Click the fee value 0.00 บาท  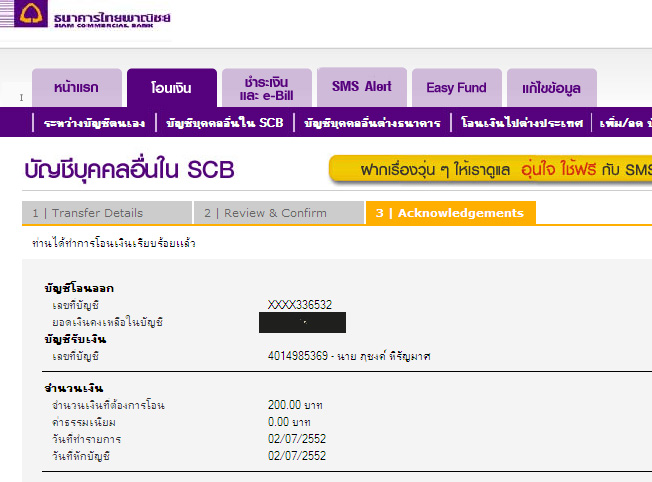(289, 422)
